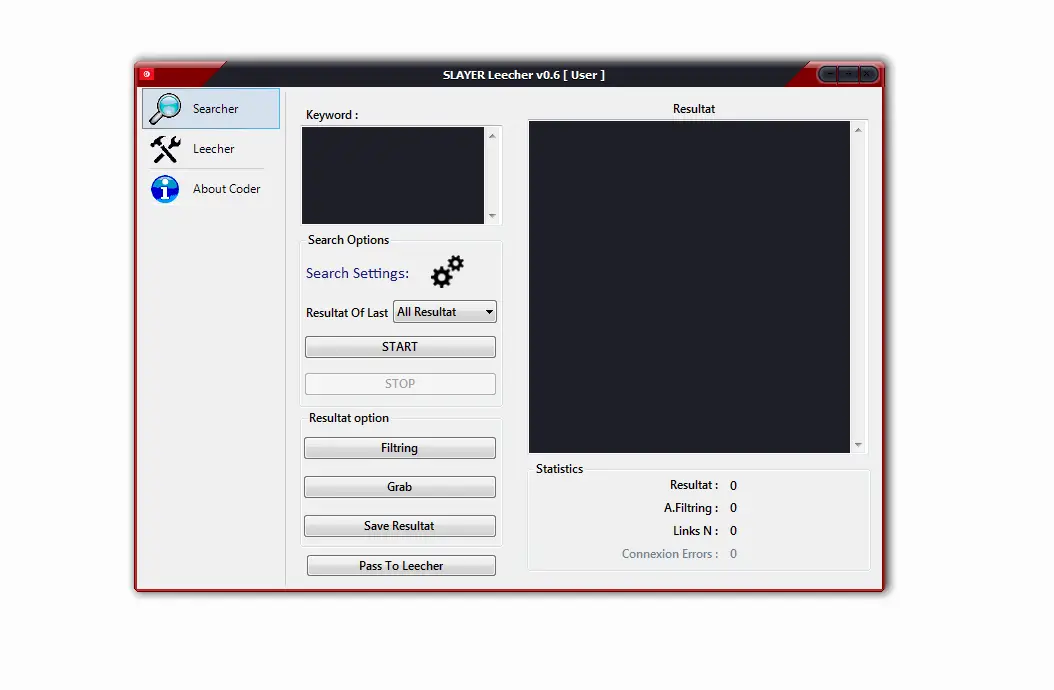Switch to the Leecher section

tap(213, 148)
